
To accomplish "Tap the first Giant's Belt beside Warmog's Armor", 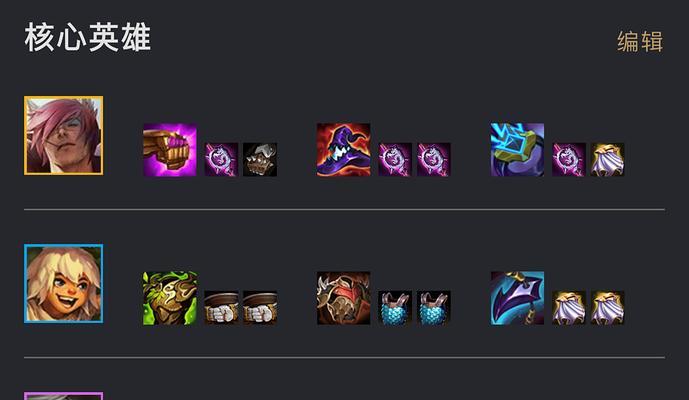I will pyautogui.click(x=221, y=308).
